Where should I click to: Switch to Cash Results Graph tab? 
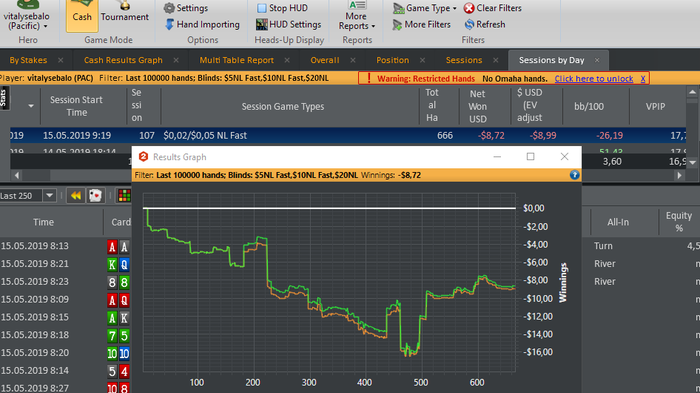coord(123,60)
